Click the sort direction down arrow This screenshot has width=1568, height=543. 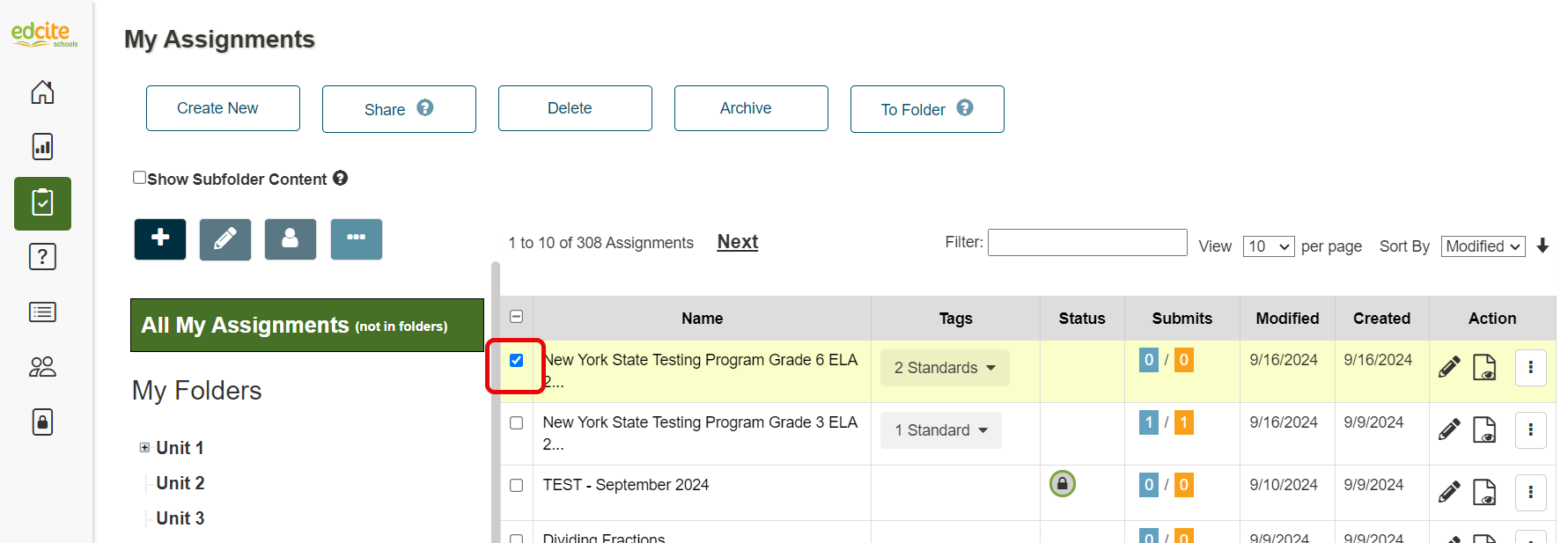[1542, 246]
